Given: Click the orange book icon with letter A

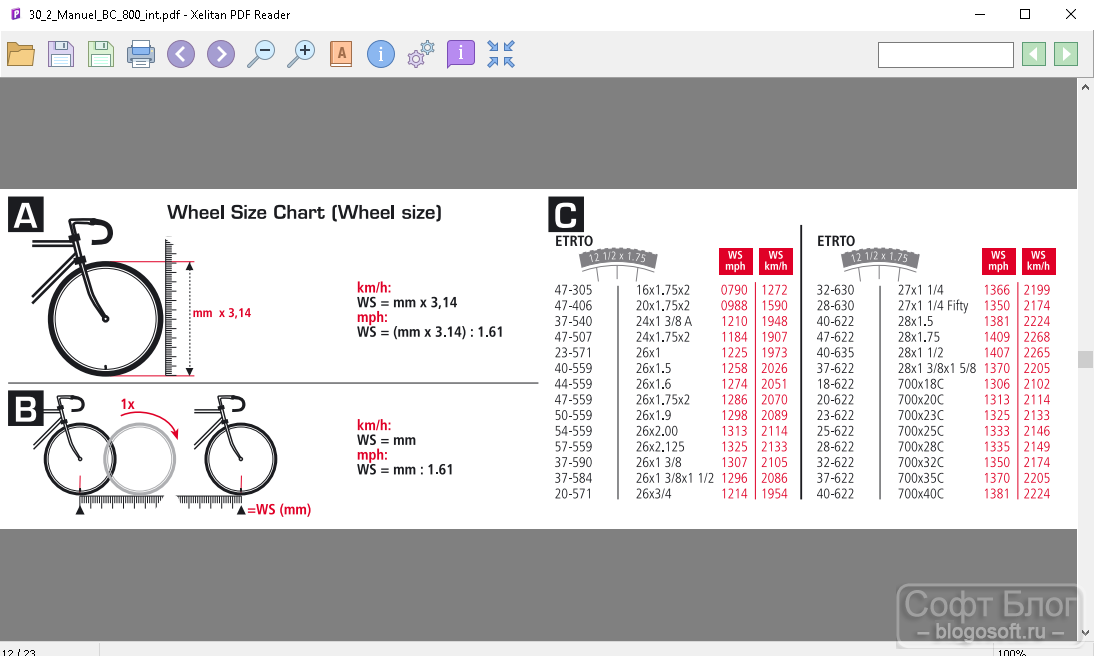Looking at the screenshot, I should point(341,54).
